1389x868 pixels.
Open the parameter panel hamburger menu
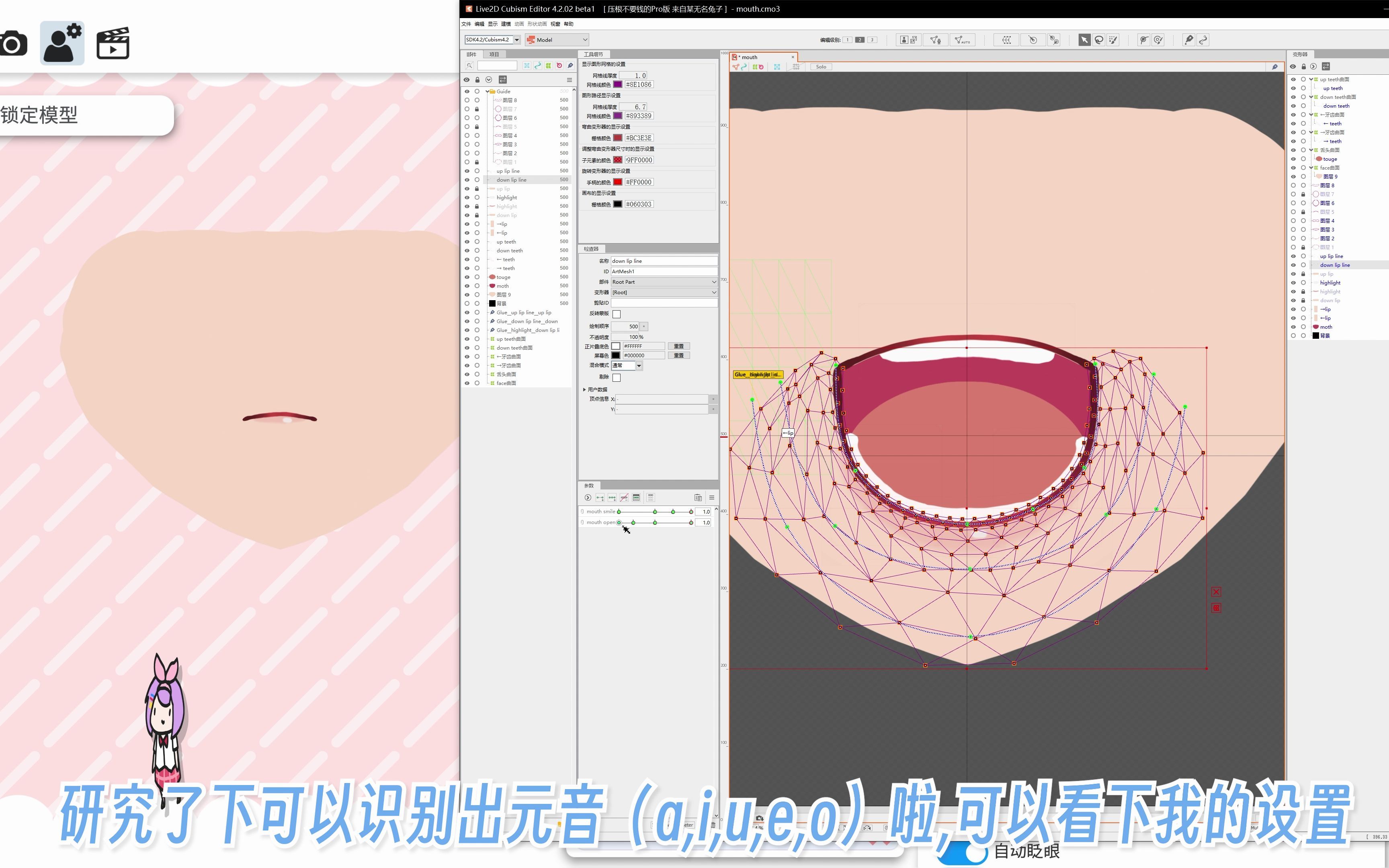pos(711,498)
